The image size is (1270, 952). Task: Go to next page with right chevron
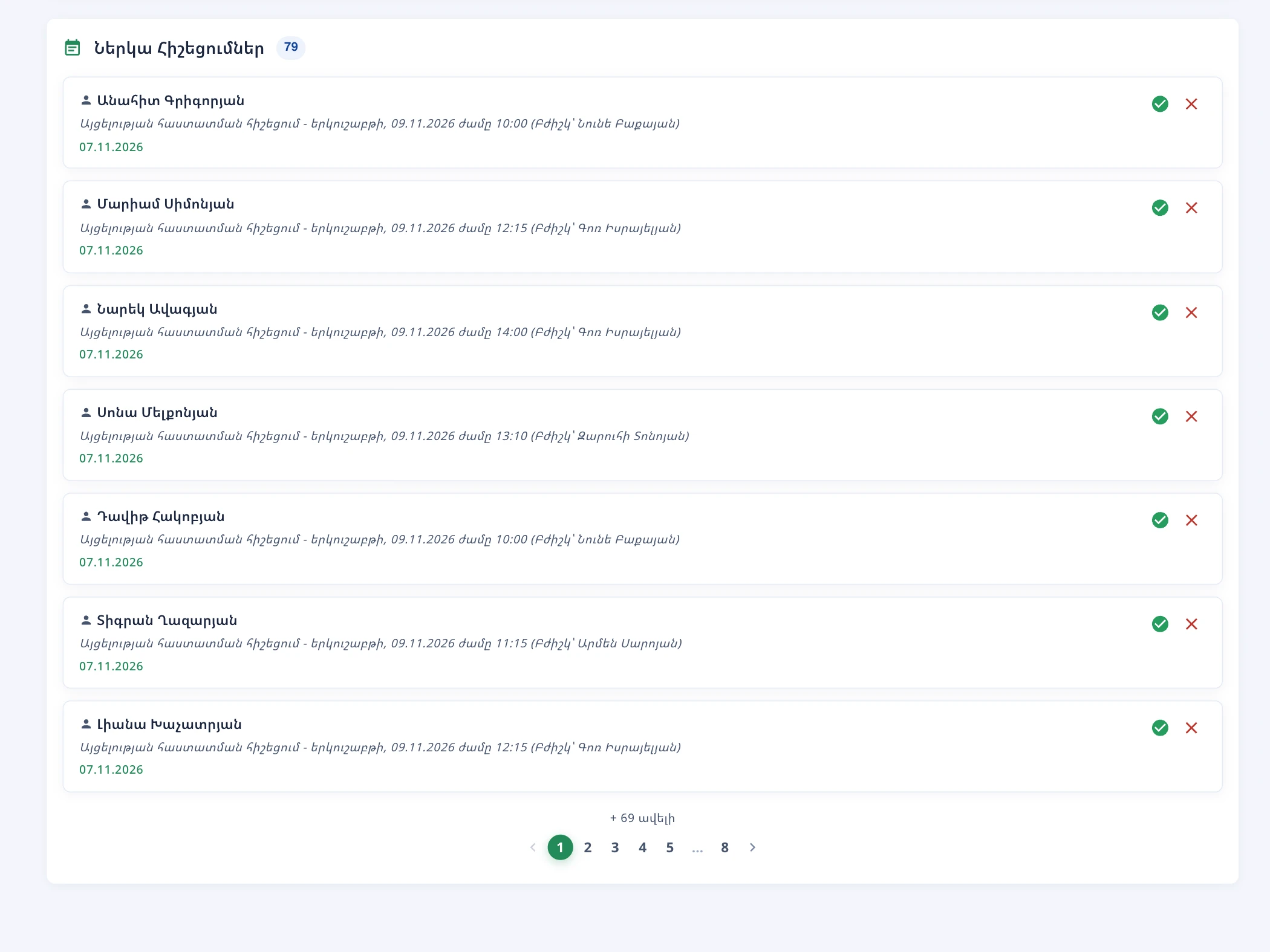[x=752, y=847]
